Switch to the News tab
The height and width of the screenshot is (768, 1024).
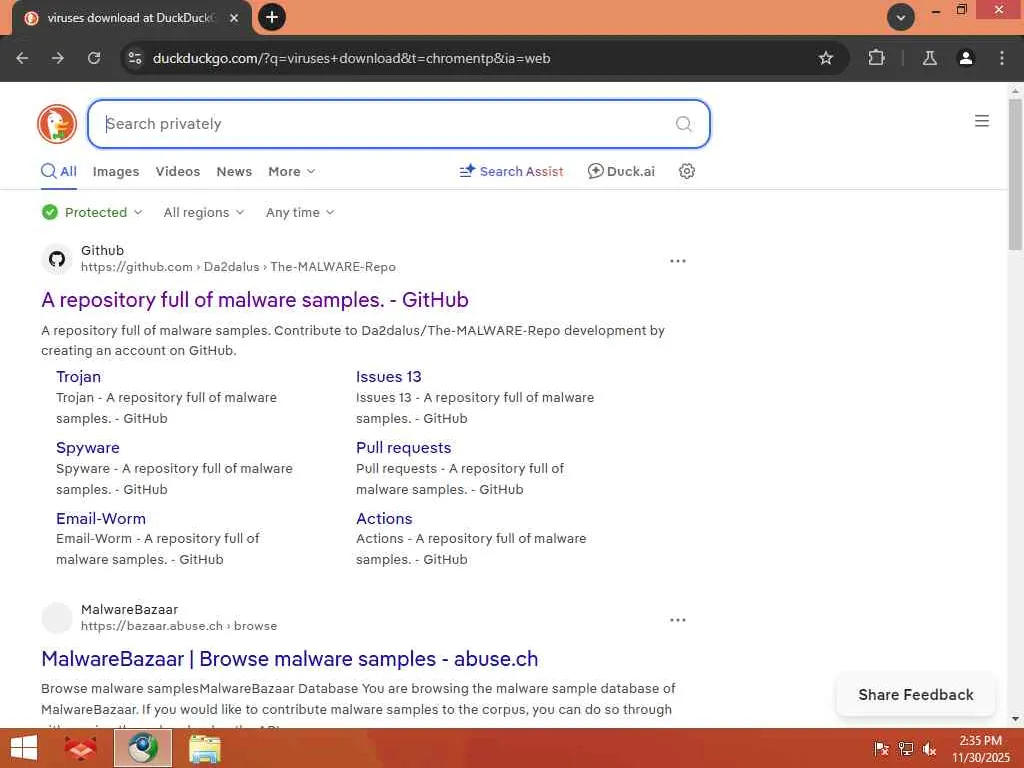pos(234,171)
